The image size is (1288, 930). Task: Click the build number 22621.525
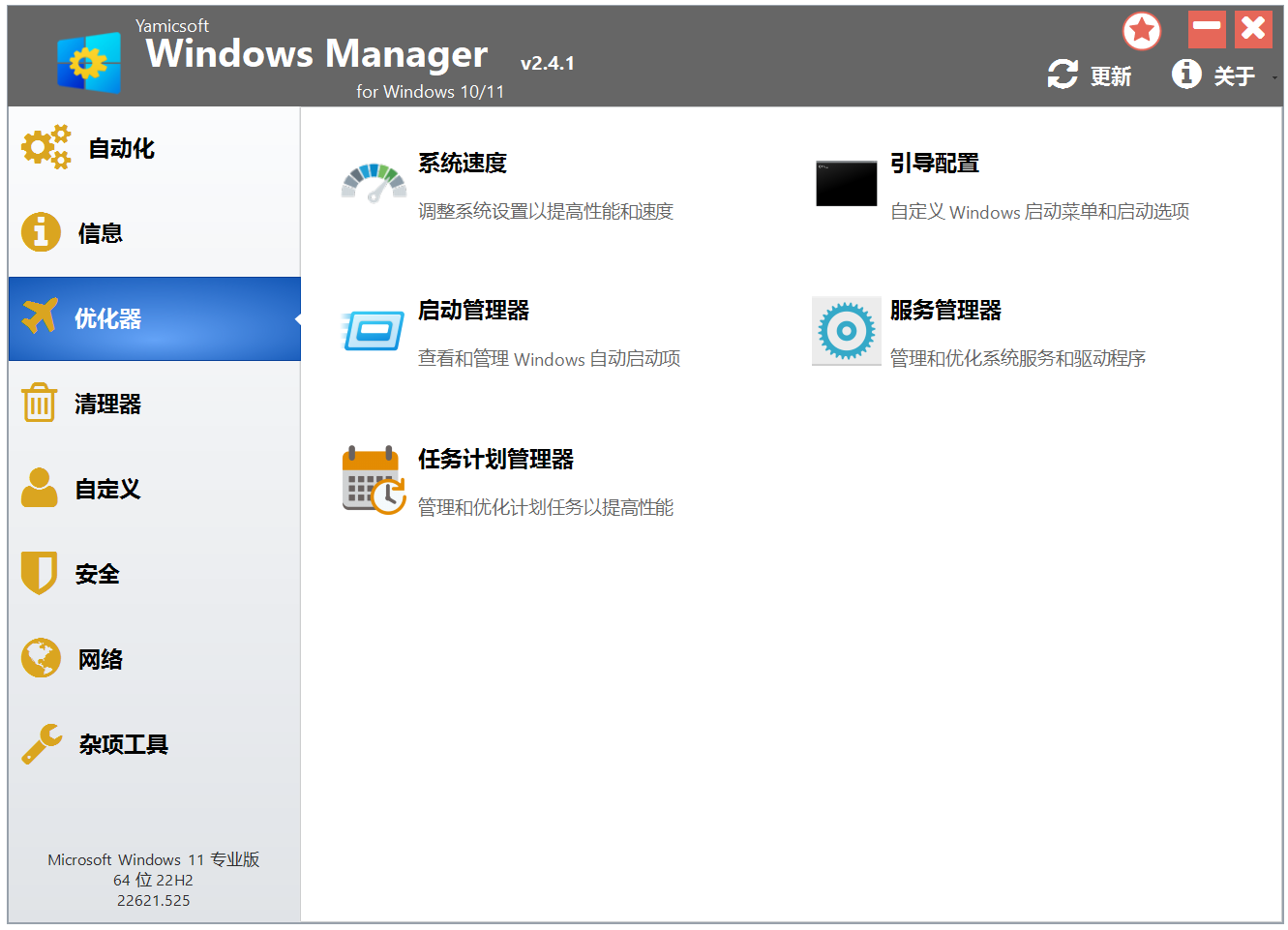point(154,900)
